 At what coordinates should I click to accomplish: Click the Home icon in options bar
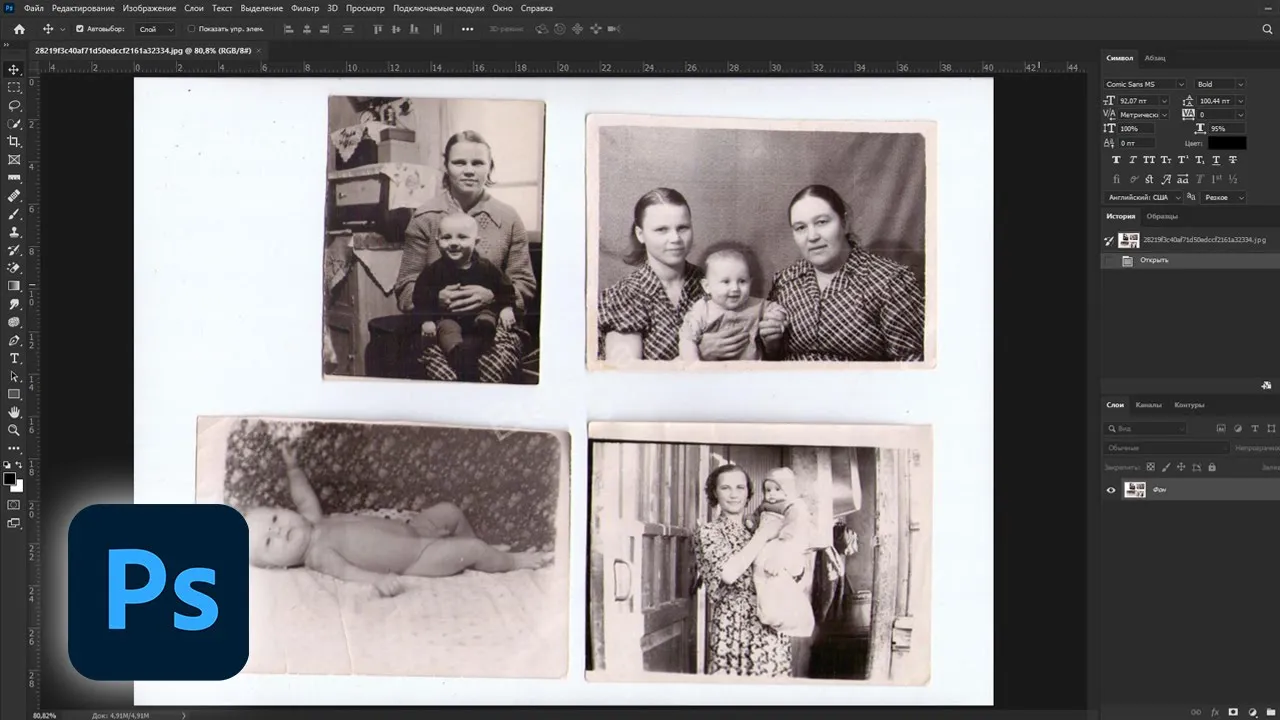tap(19, 29)
